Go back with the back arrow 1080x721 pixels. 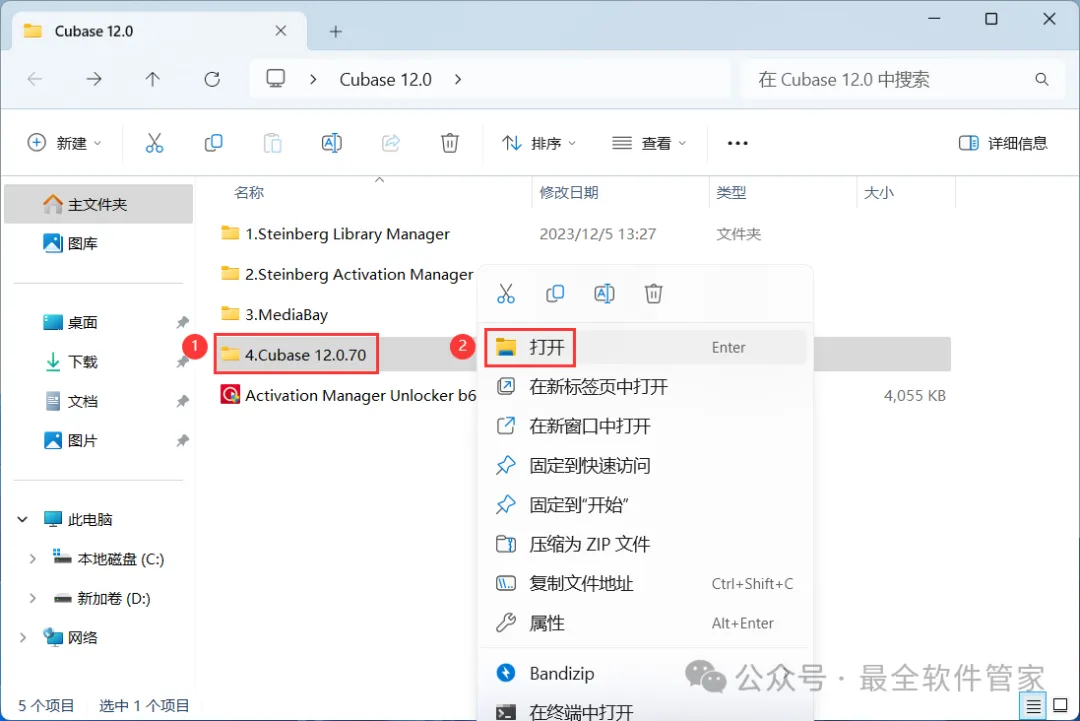[35, 80]
